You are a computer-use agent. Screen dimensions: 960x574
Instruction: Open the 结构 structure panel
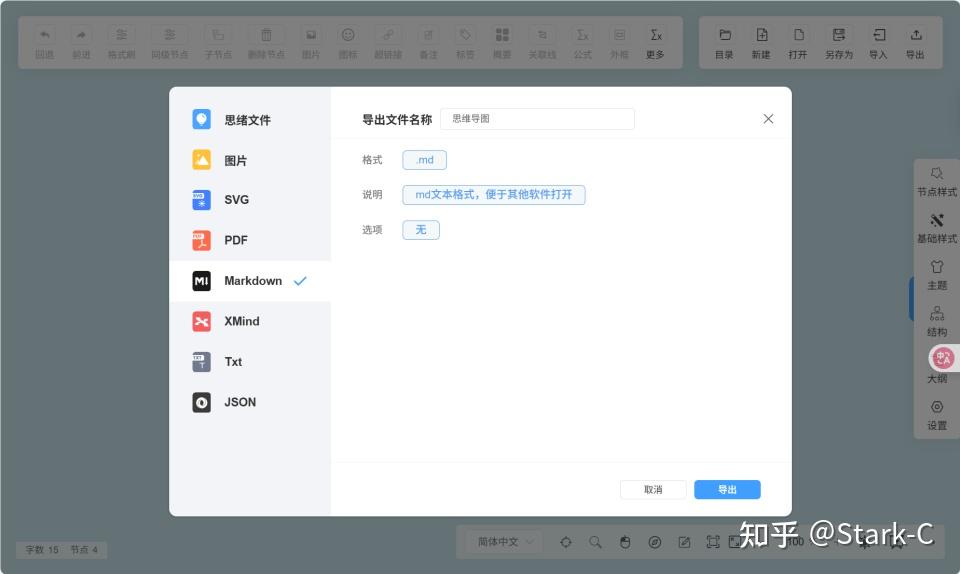point(937,322)
